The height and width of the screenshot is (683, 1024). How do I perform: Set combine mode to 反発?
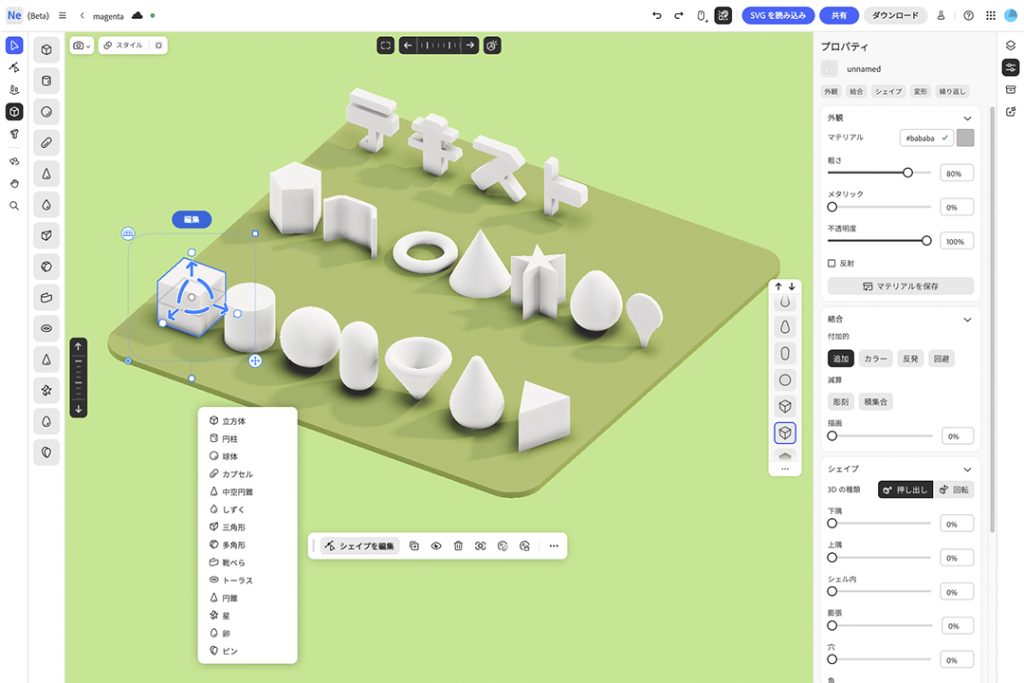click(910, 358)
